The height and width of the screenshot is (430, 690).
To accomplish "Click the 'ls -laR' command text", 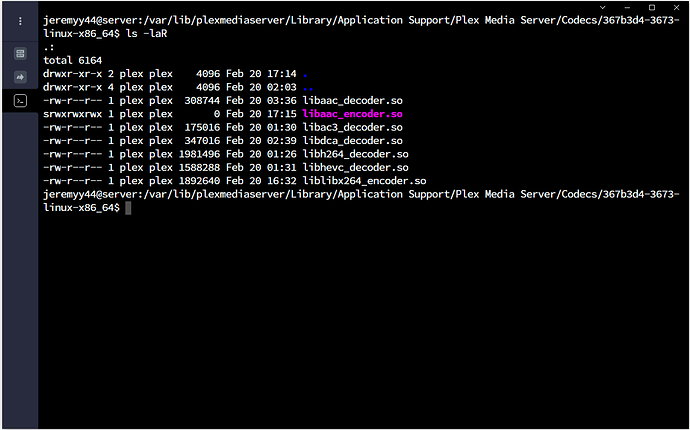I will tap(146, 33).
